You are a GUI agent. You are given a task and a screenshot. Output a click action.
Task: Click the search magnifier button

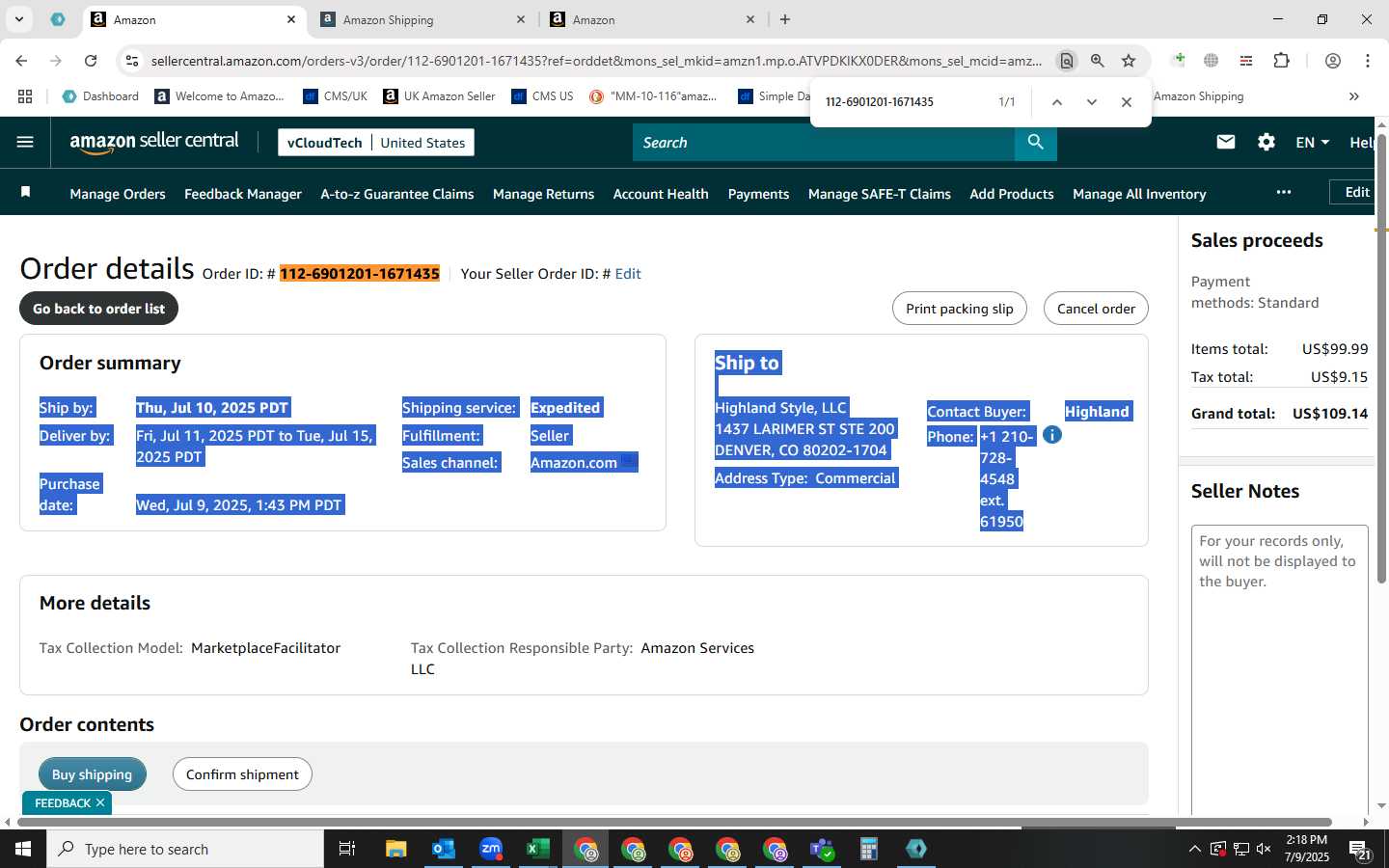[x=1035, y=142]
